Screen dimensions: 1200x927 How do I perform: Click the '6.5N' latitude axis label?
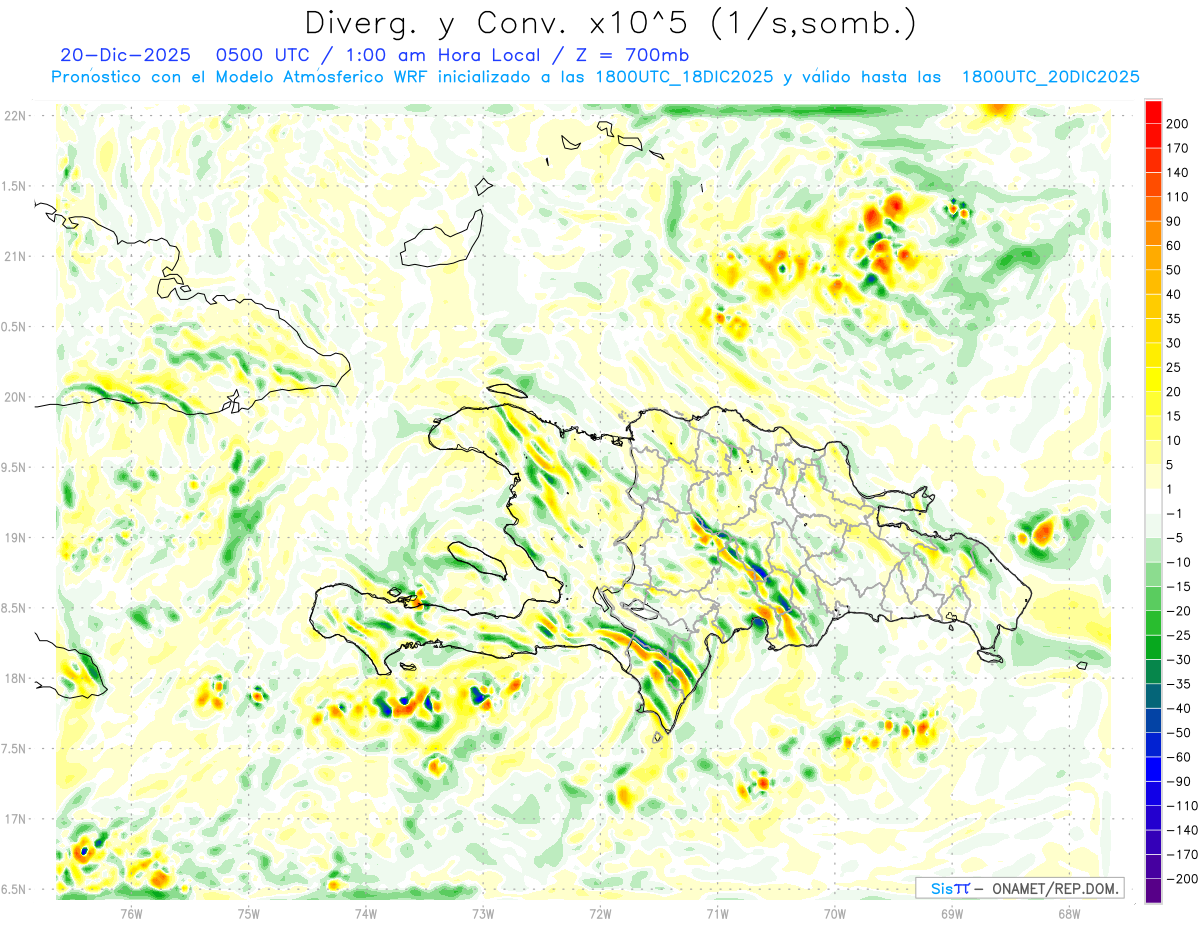click(x=14, y=889)
